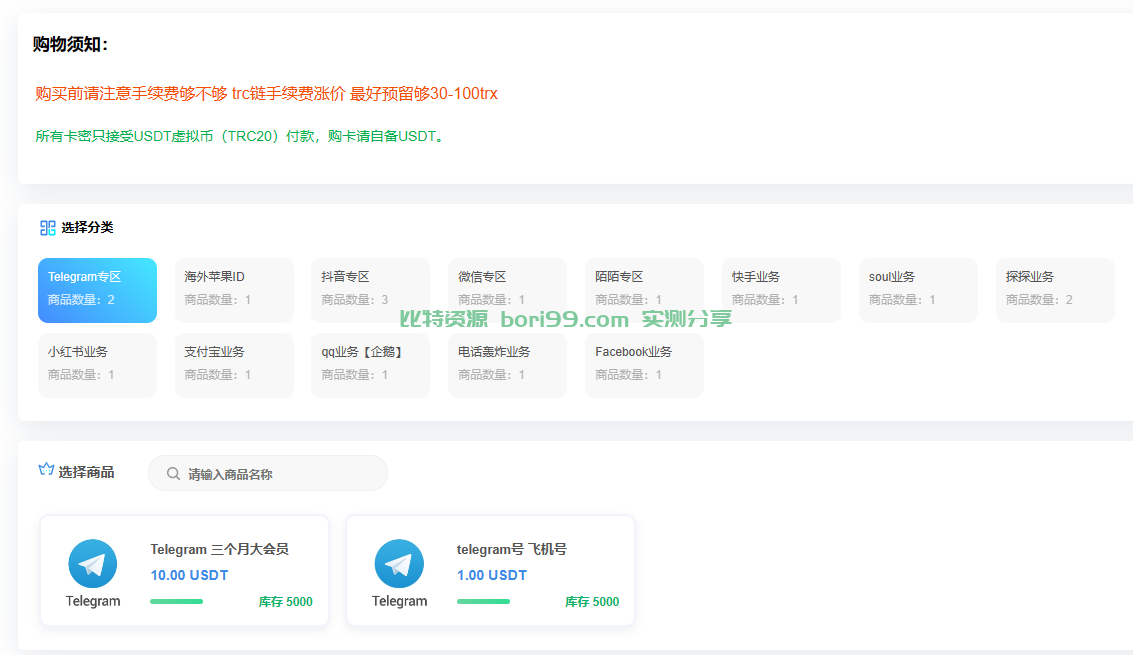1133x655 pixels.
Task: Click the 选择商品 crown icon
Action: click(x=46, y=469)
